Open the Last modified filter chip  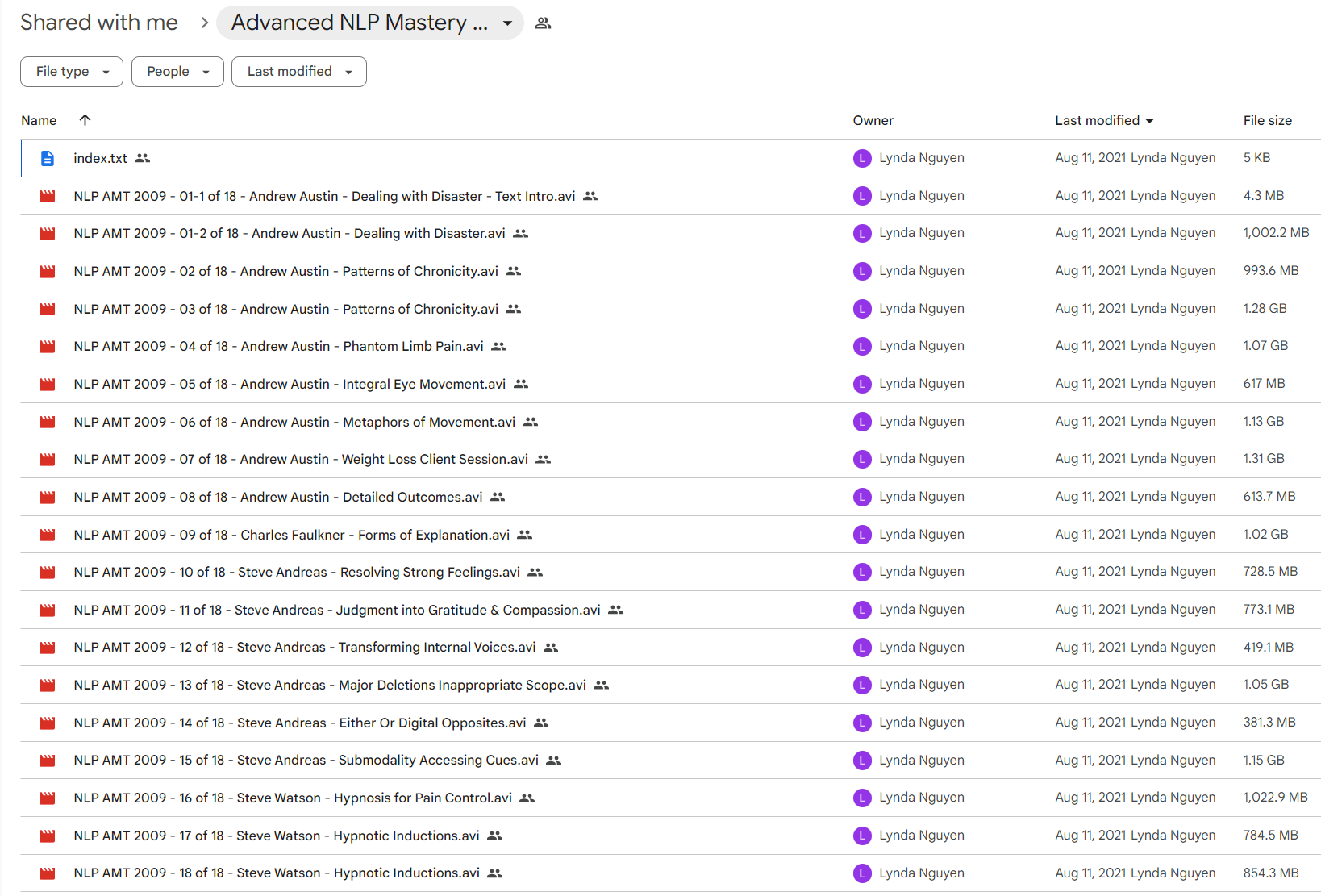(x=299, y=72)
